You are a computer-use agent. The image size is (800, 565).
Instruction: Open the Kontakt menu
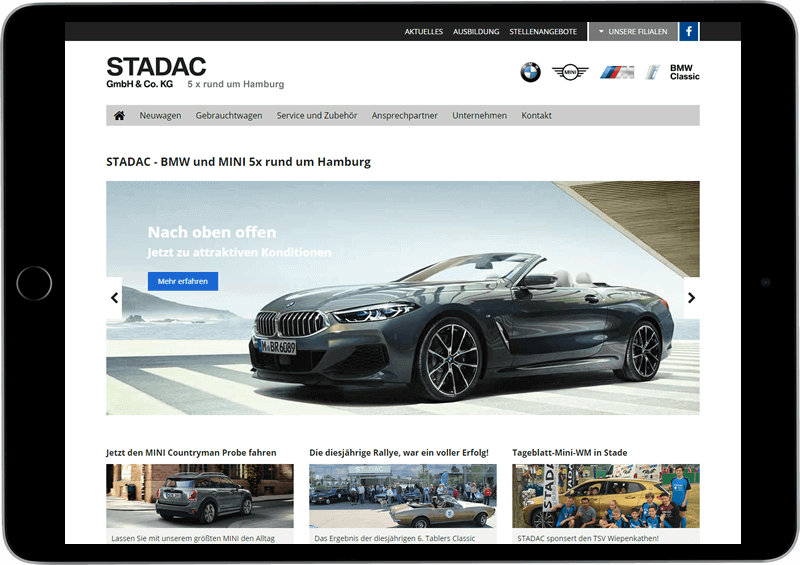pos(536,115)
